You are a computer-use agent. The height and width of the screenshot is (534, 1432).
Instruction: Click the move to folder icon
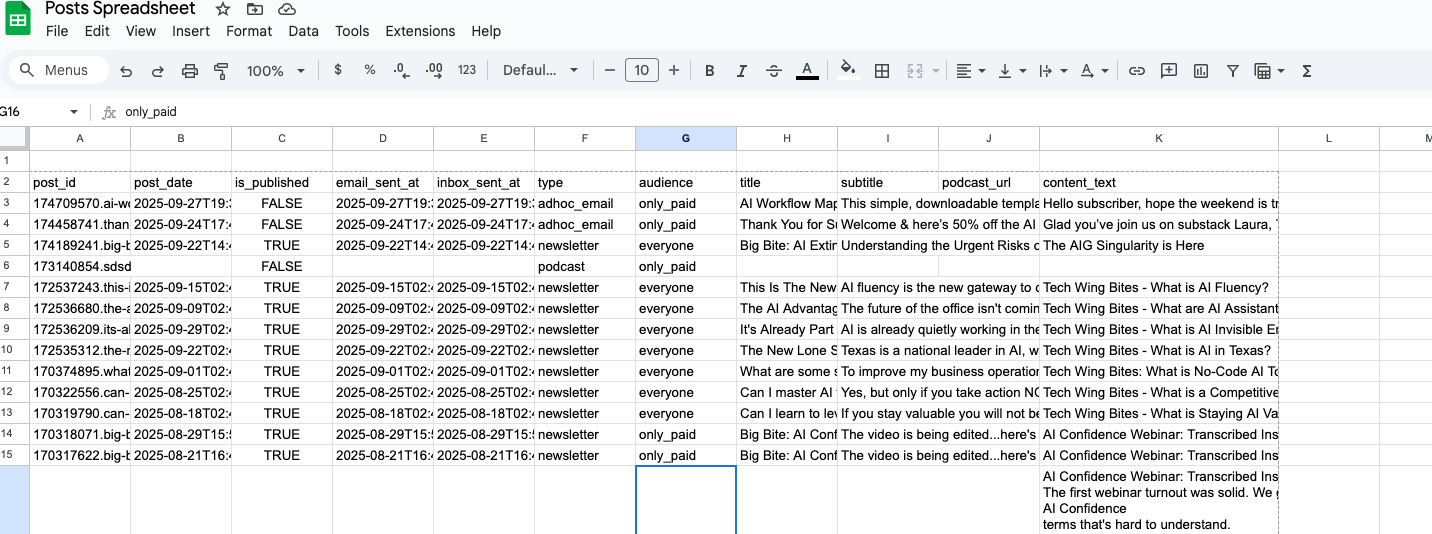(255, 9)
